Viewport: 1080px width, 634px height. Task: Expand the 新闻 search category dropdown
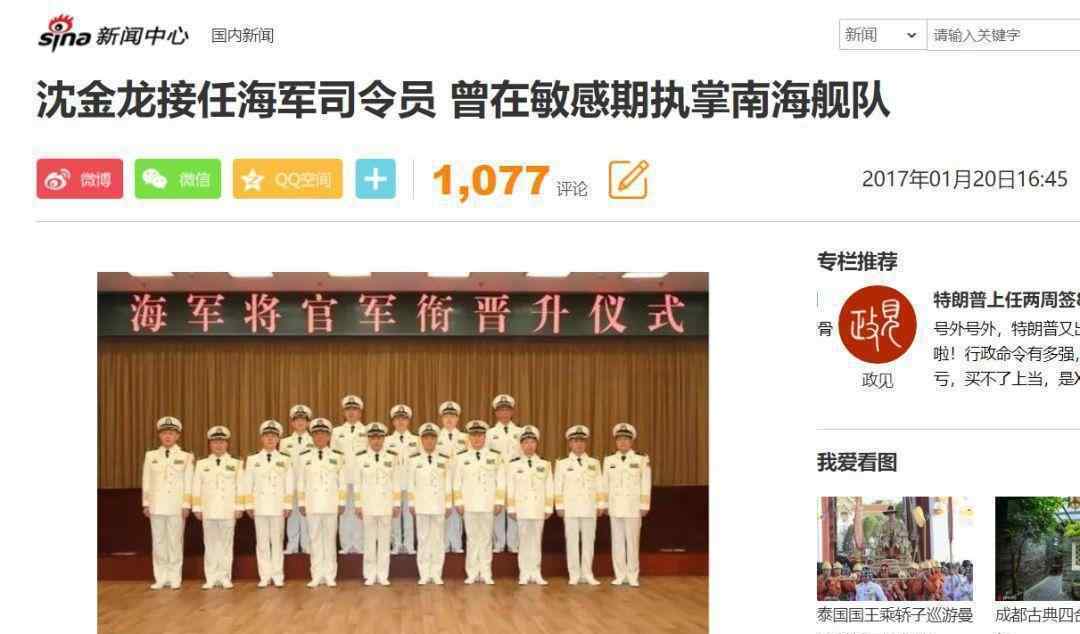pos(882,34)
